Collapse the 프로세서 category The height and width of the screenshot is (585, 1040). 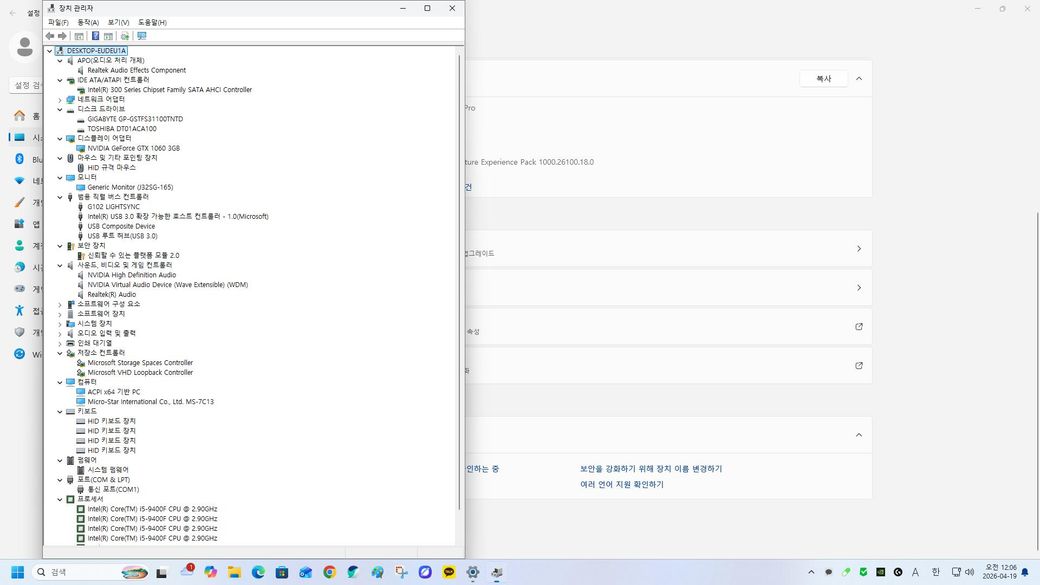pyautogui.click(x=59, y=499)
